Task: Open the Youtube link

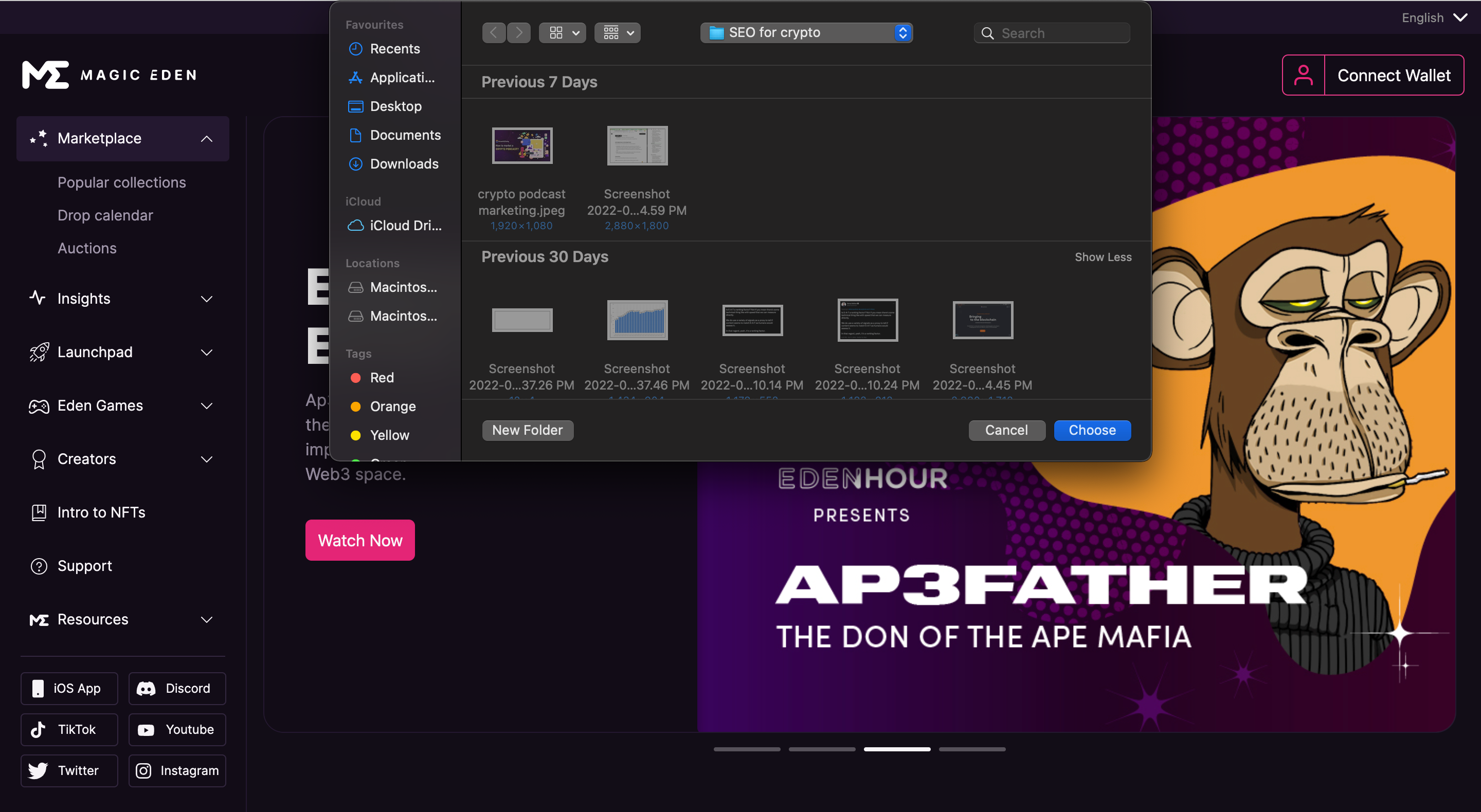Action: [177, 729]
